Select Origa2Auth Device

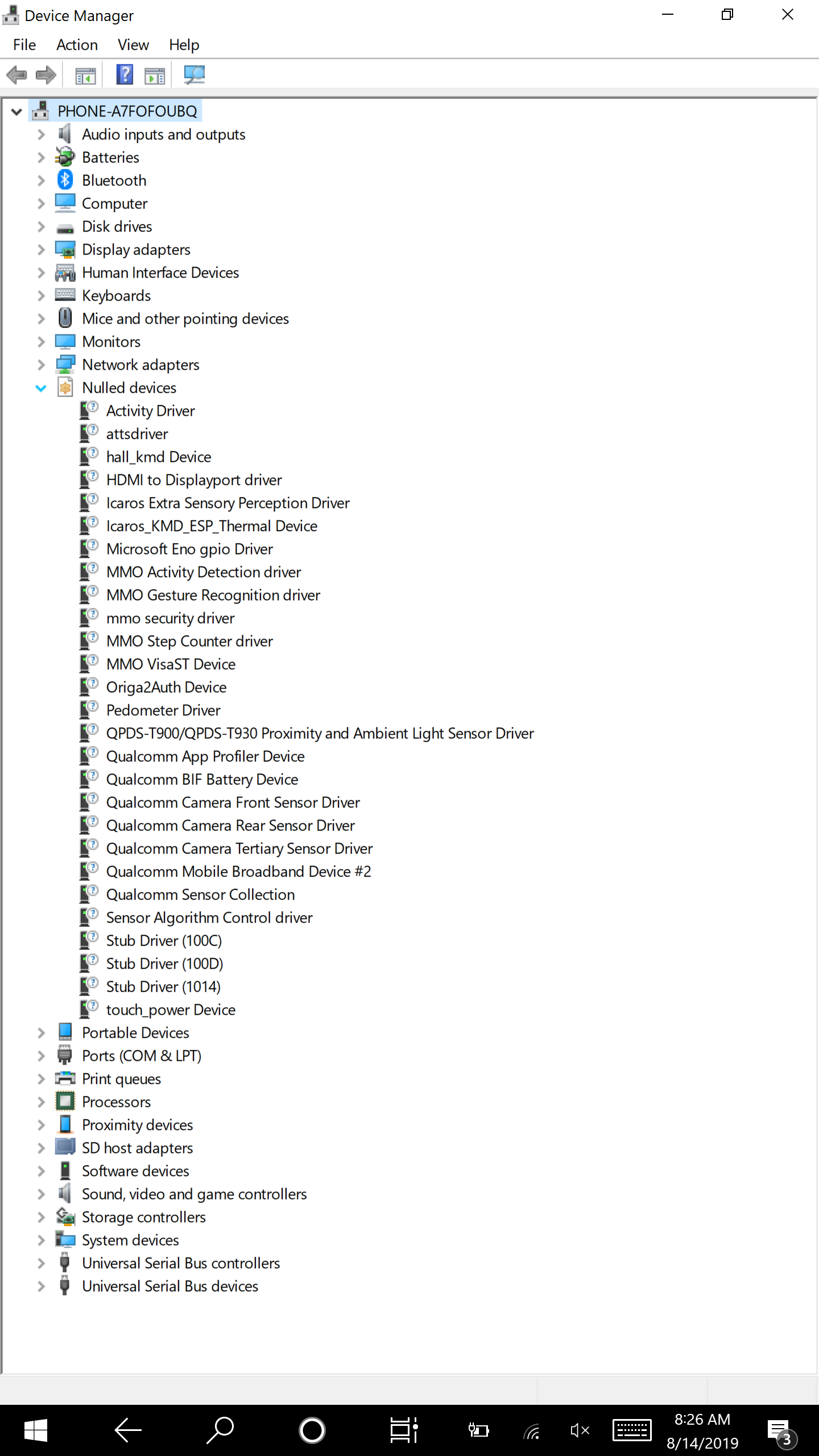click(166, 687)
